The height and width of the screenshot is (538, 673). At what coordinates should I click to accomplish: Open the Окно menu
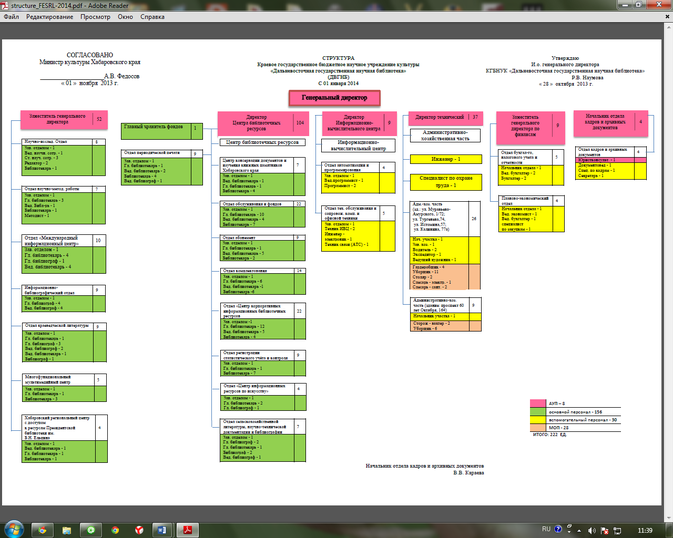(x=125, y=17)
